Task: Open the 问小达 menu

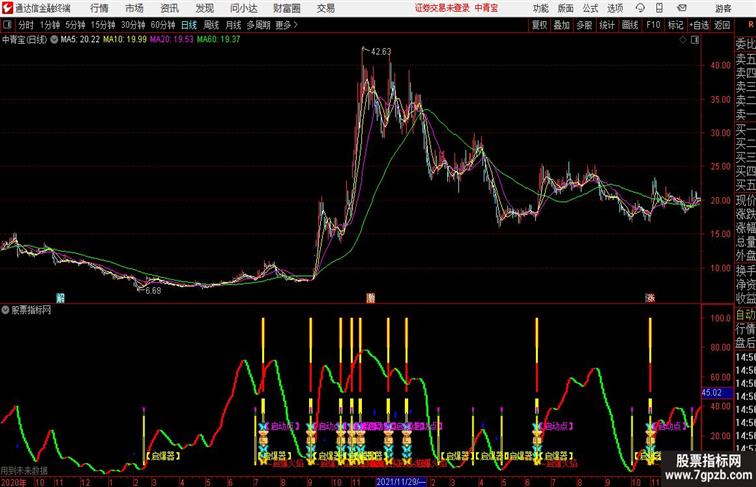Action: point(244,8)
